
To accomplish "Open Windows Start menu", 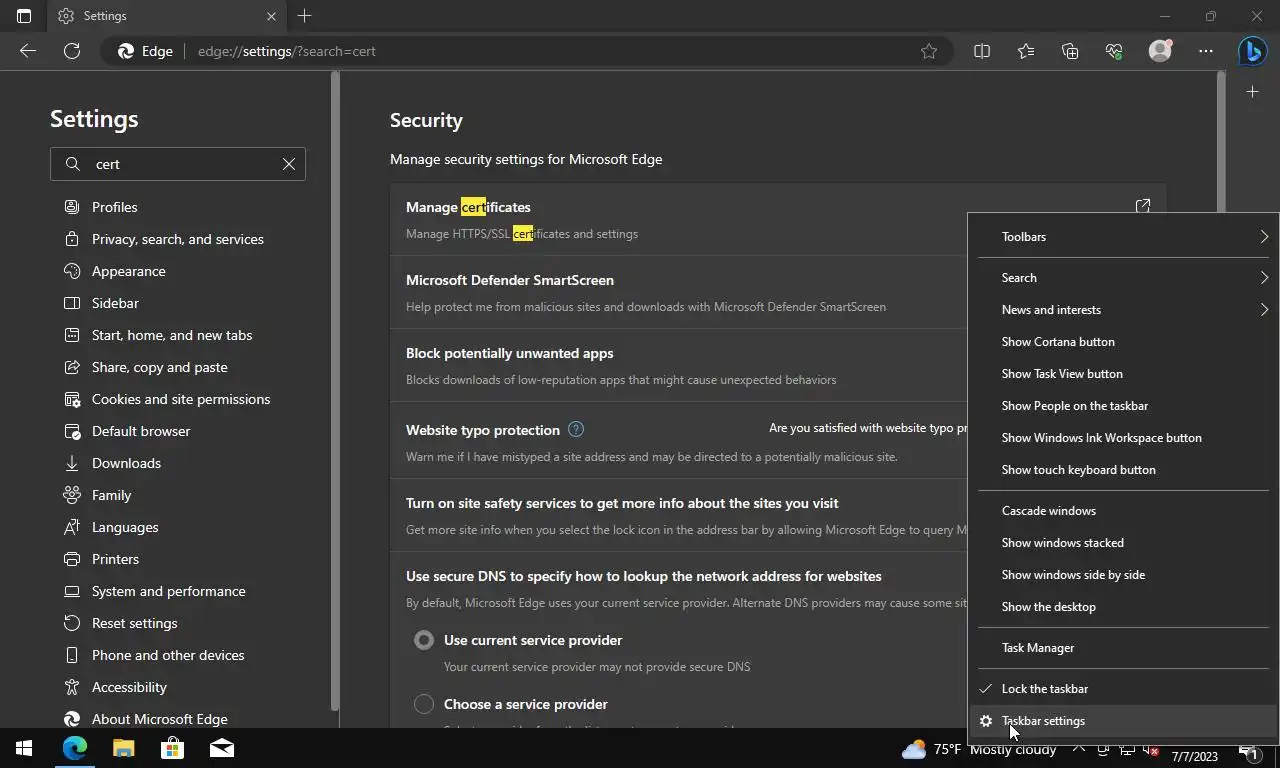I will click(24, 748).
